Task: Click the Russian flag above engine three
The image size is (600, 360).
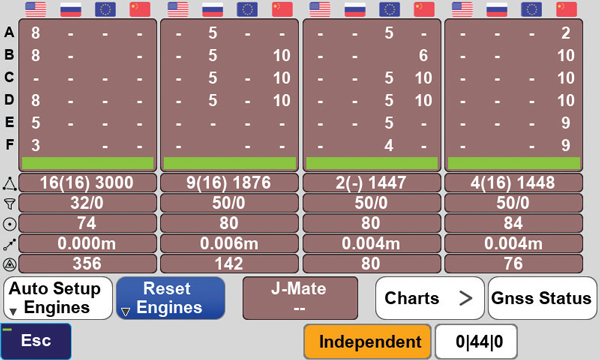Action: 355,10
